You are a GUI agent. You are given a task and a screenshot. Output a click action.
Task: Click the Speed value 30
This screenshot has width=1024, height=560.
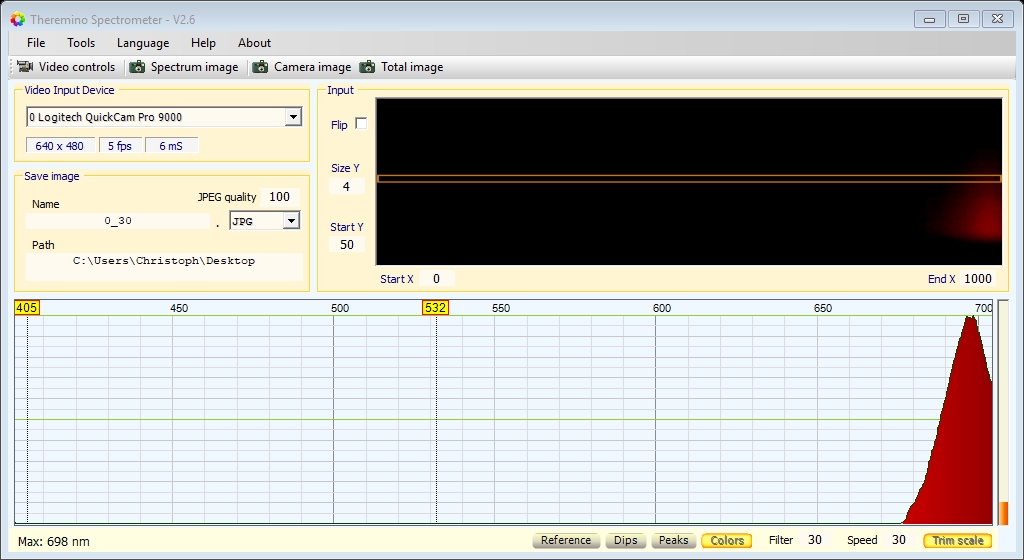899,540
